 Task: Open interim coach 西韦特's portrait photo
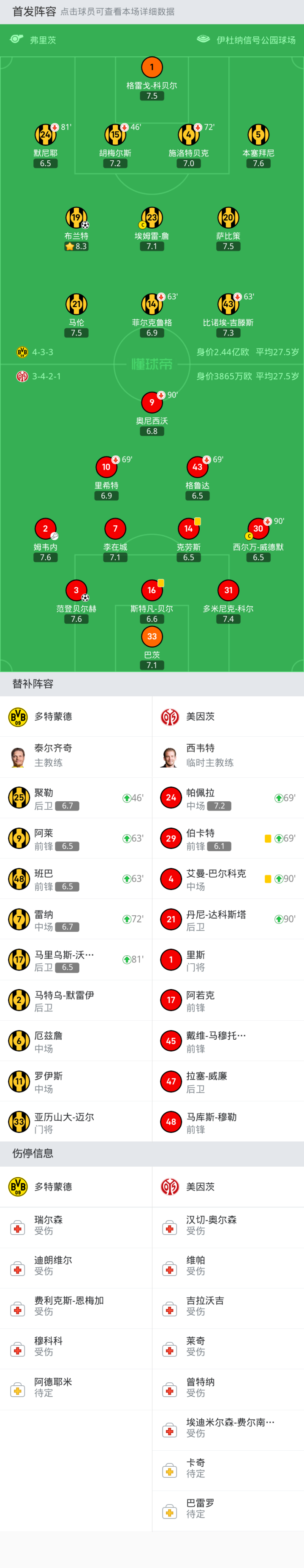tap(170, 757)
